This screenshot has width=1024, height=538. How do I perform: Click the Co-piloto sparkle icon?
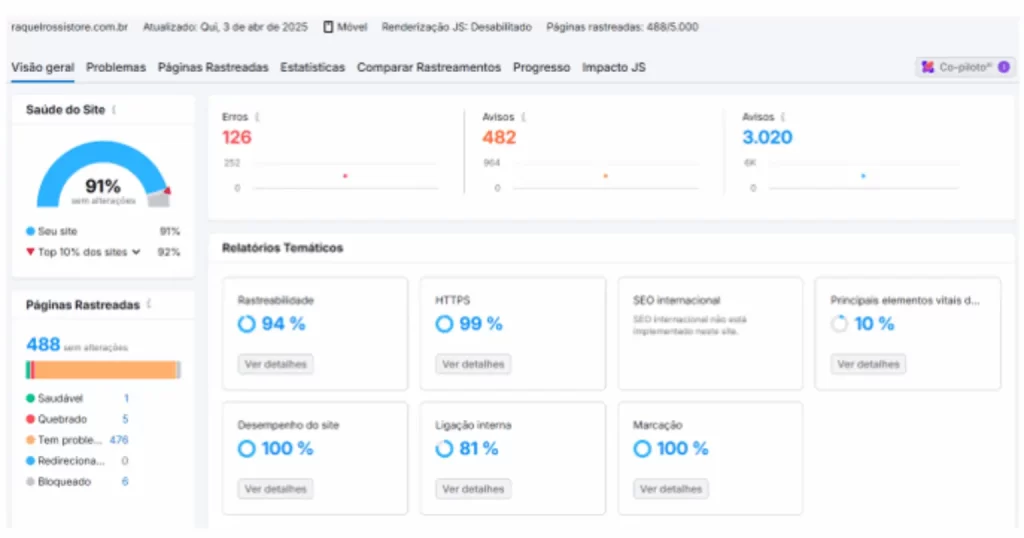pos(927,67)
